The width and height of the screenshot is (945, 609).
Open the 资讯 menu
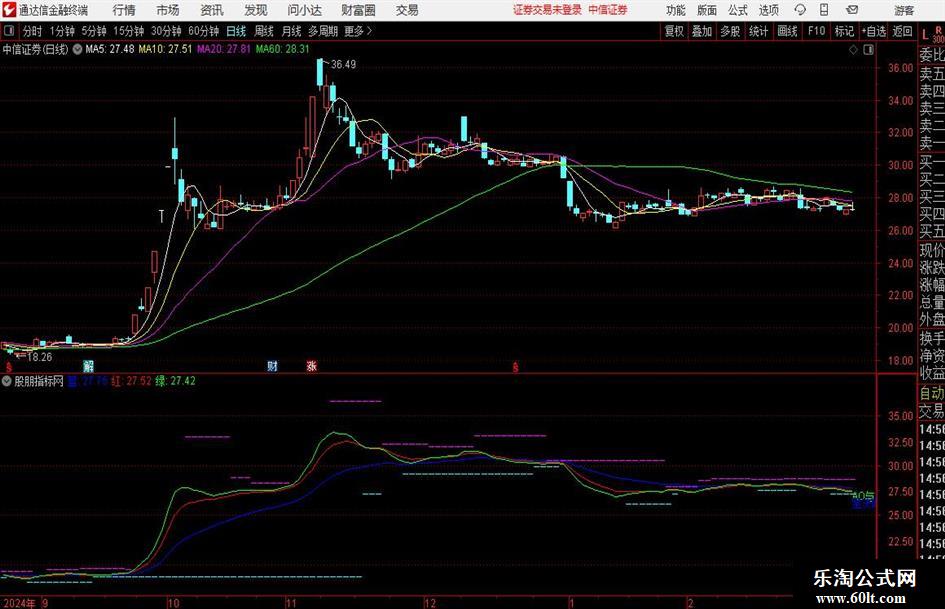point(212,10)
